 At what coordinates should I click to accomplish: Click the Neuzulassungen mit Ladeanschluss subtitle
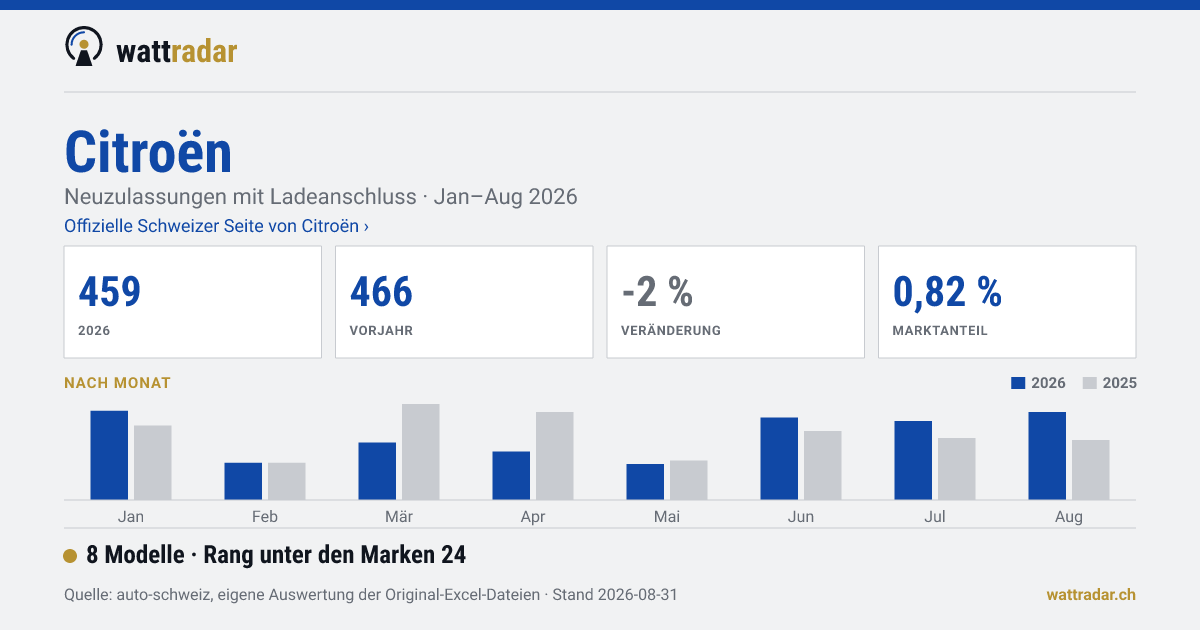click(x=321, y=197)
